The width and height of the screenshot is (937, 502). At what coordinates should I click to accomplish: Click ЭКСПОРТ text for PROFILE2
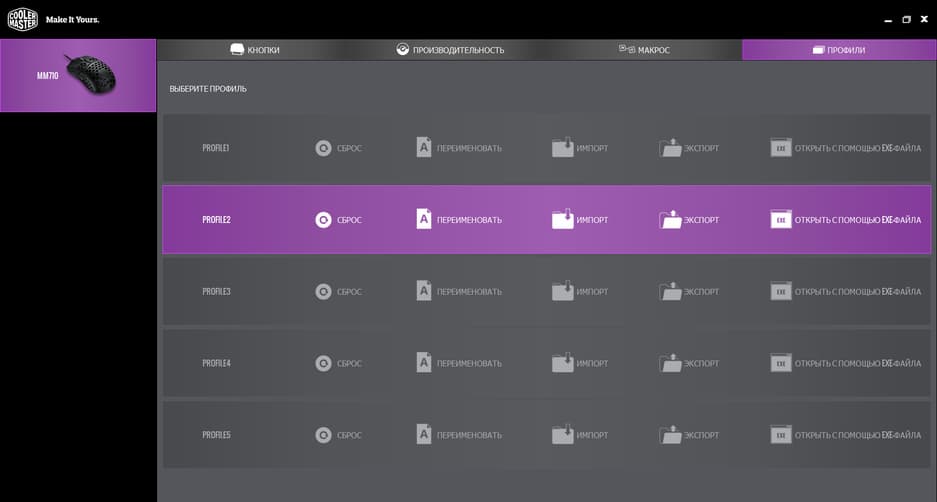coord(702,220)
